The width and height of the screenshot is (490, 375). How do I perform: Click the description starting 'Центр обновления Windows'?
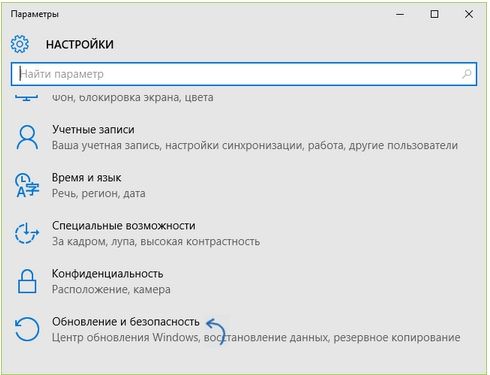(x=256, y=337)
